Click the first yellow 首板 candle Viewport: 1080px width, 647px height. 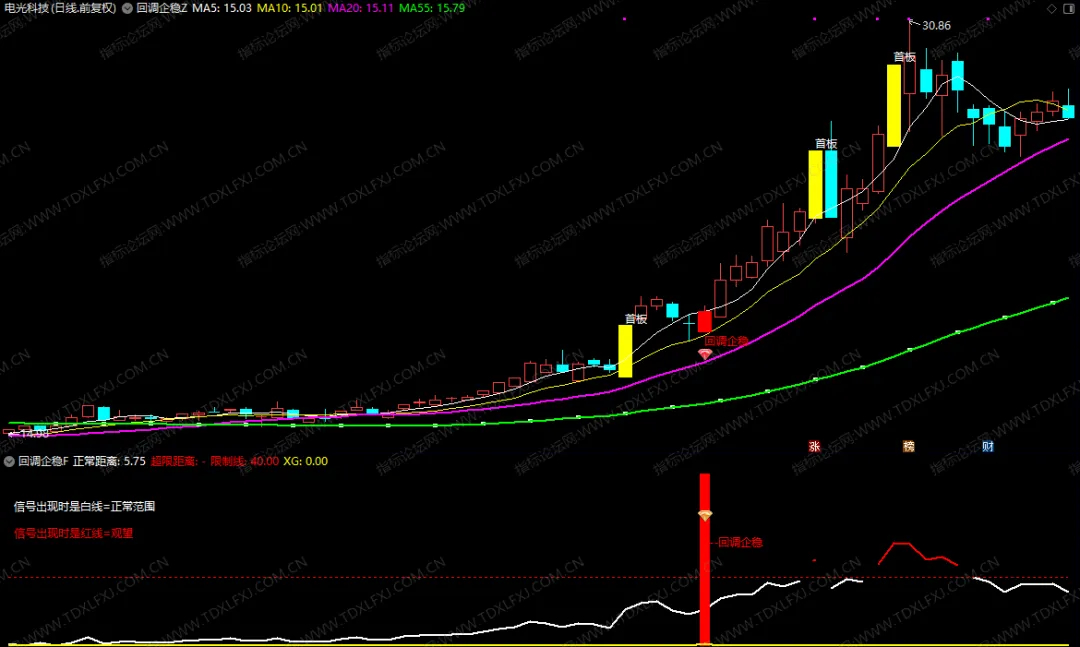(625, 351)
